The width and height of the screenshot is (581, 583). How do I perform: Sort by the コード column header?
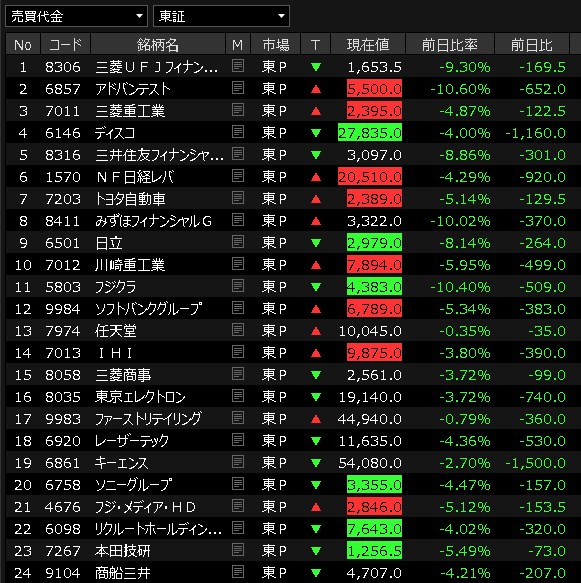tap(65, 45)
